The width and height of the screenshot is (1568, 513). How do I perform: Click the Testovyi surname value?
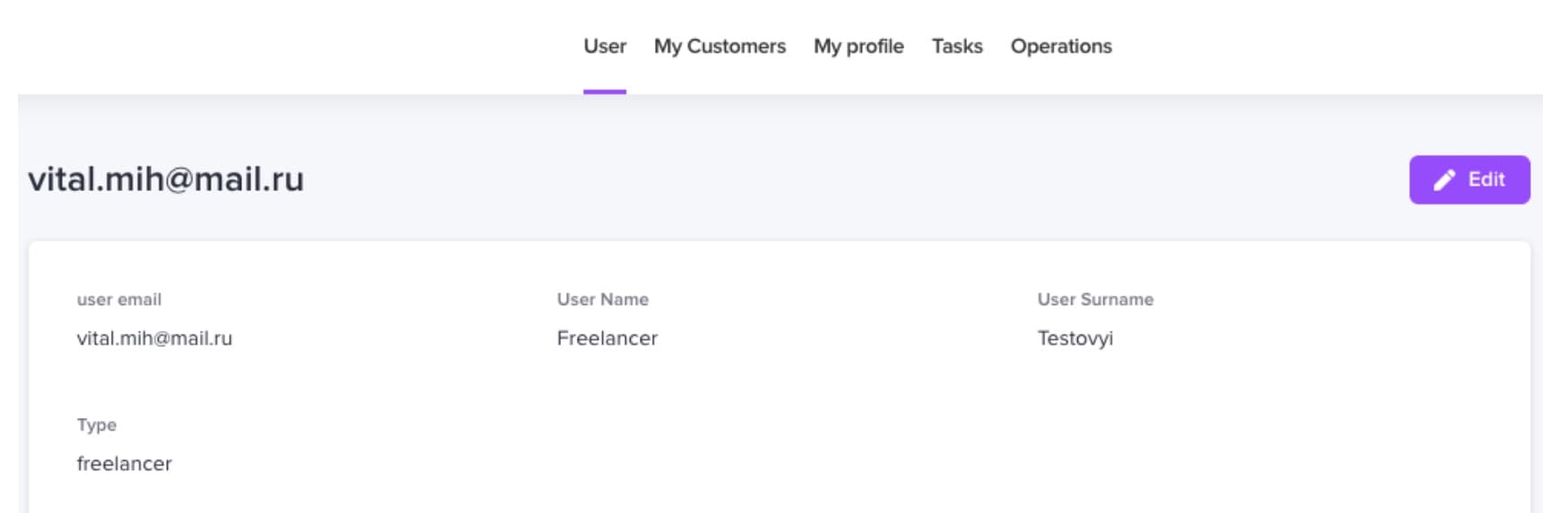pyautogui.click(x=1076, y=338)
